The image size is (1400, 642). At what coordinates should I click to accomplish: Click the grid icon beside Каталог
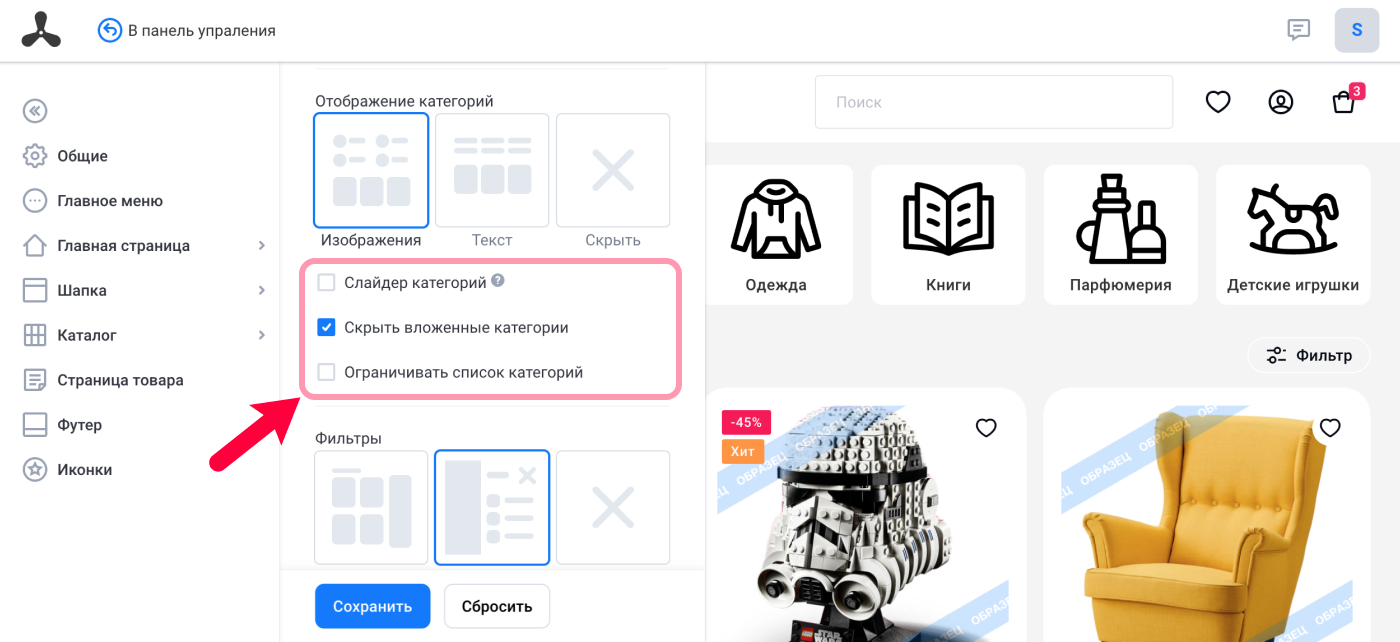pyautogui.click(x=35, y=335)
